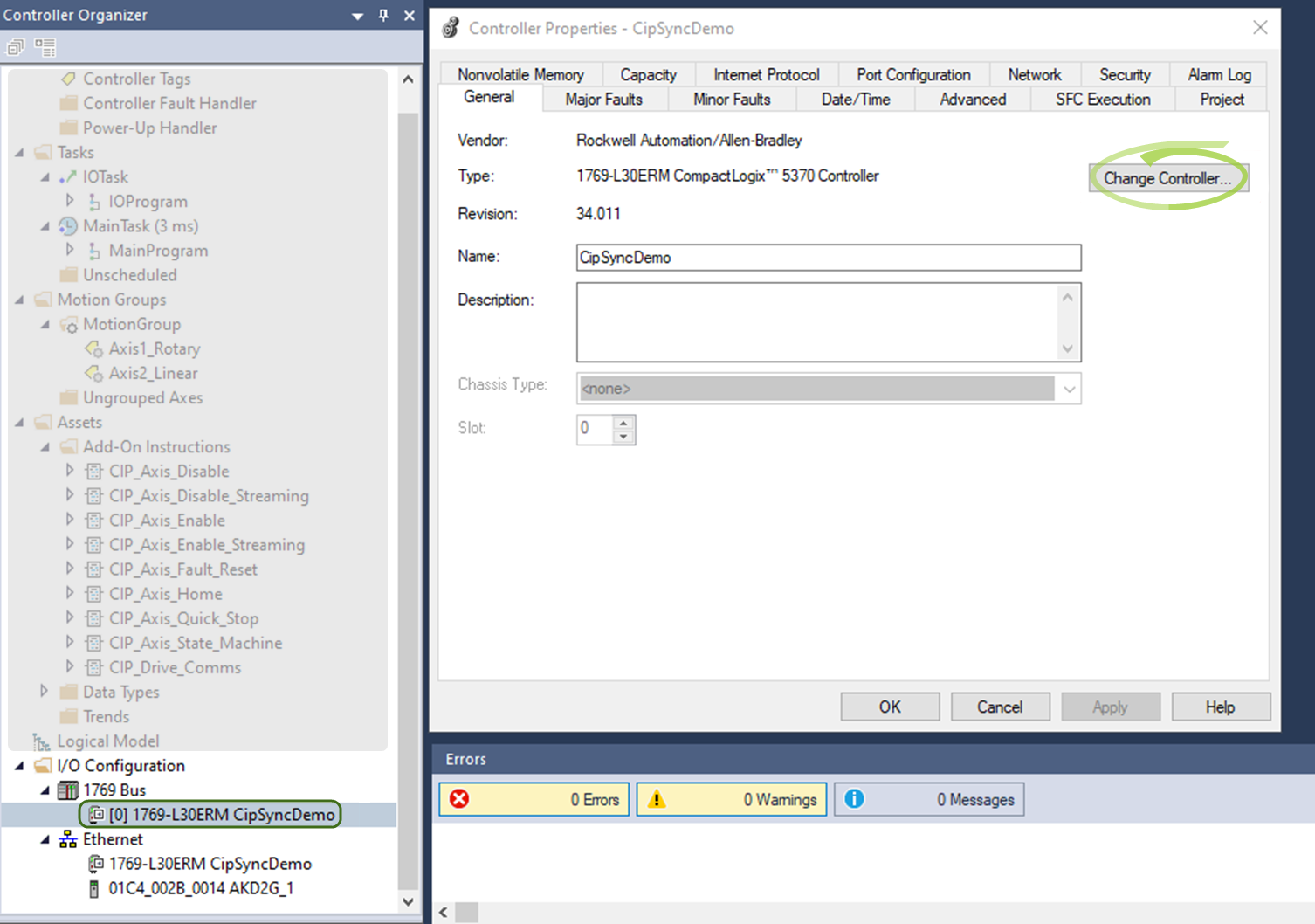This screenshot has width=1315, height=924.
Task: Click the MainTask periodic clock icon
Action: coord(68,226)
